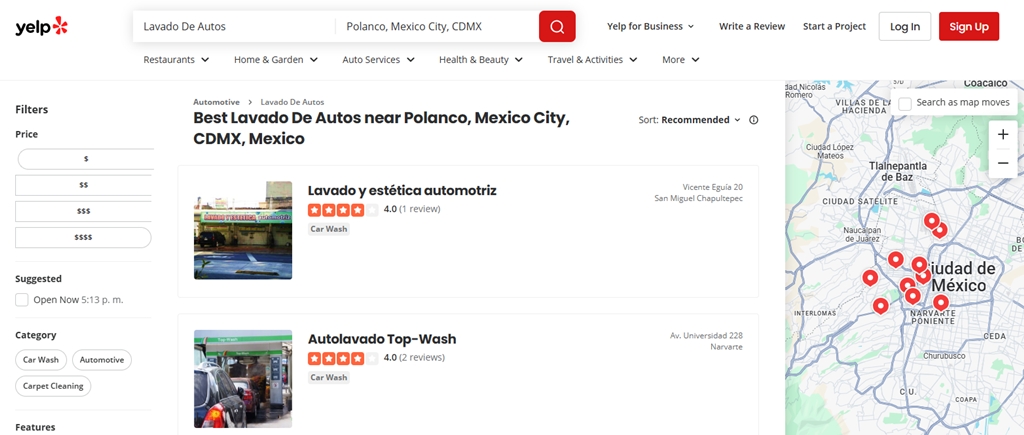Focus the Lavado De Autos search field

click(x=235, y=26)
